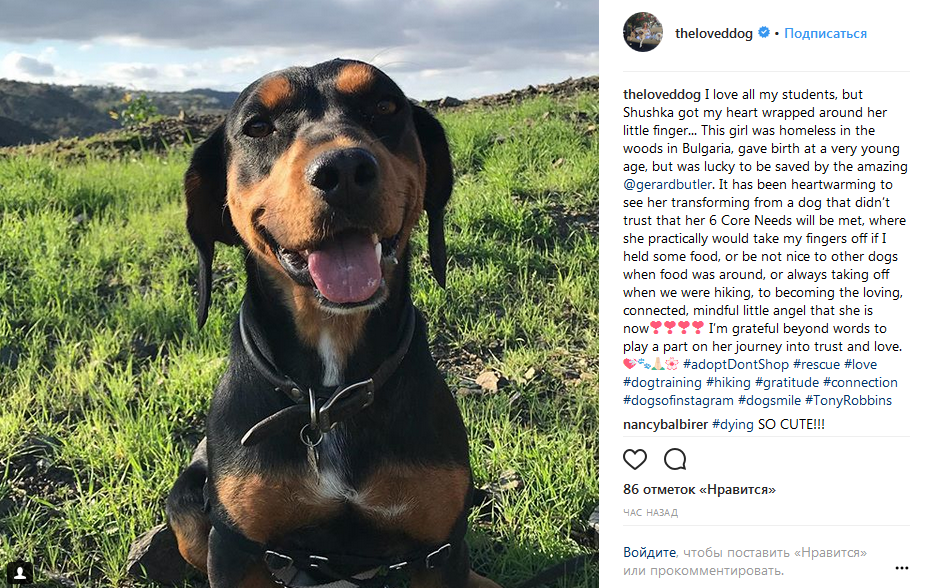934x588 pixels.
Task: Click the verified badge next to thelovedog
Action: pyautogui.click(x=764, y=32)
